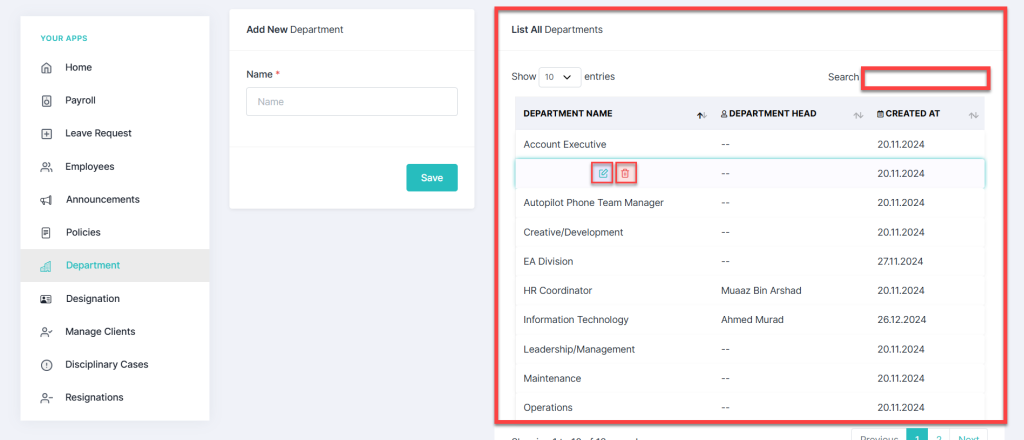Image resolution: width=1024 pixels, height=440 pixels.
Task: Click the Home icon in sidebar
Action: 46,68
